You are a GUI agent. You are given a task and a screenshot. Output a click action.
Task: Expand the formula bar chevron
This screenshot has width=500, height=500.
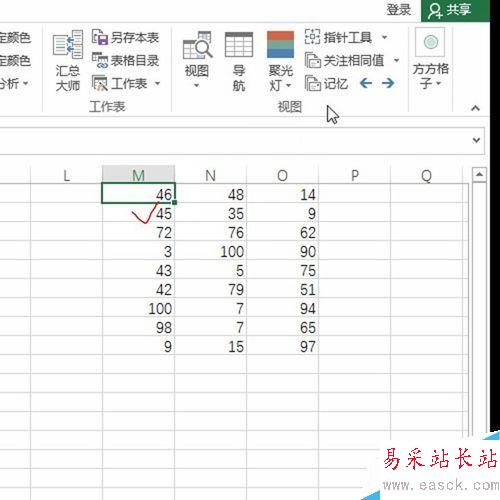point(476,140)
